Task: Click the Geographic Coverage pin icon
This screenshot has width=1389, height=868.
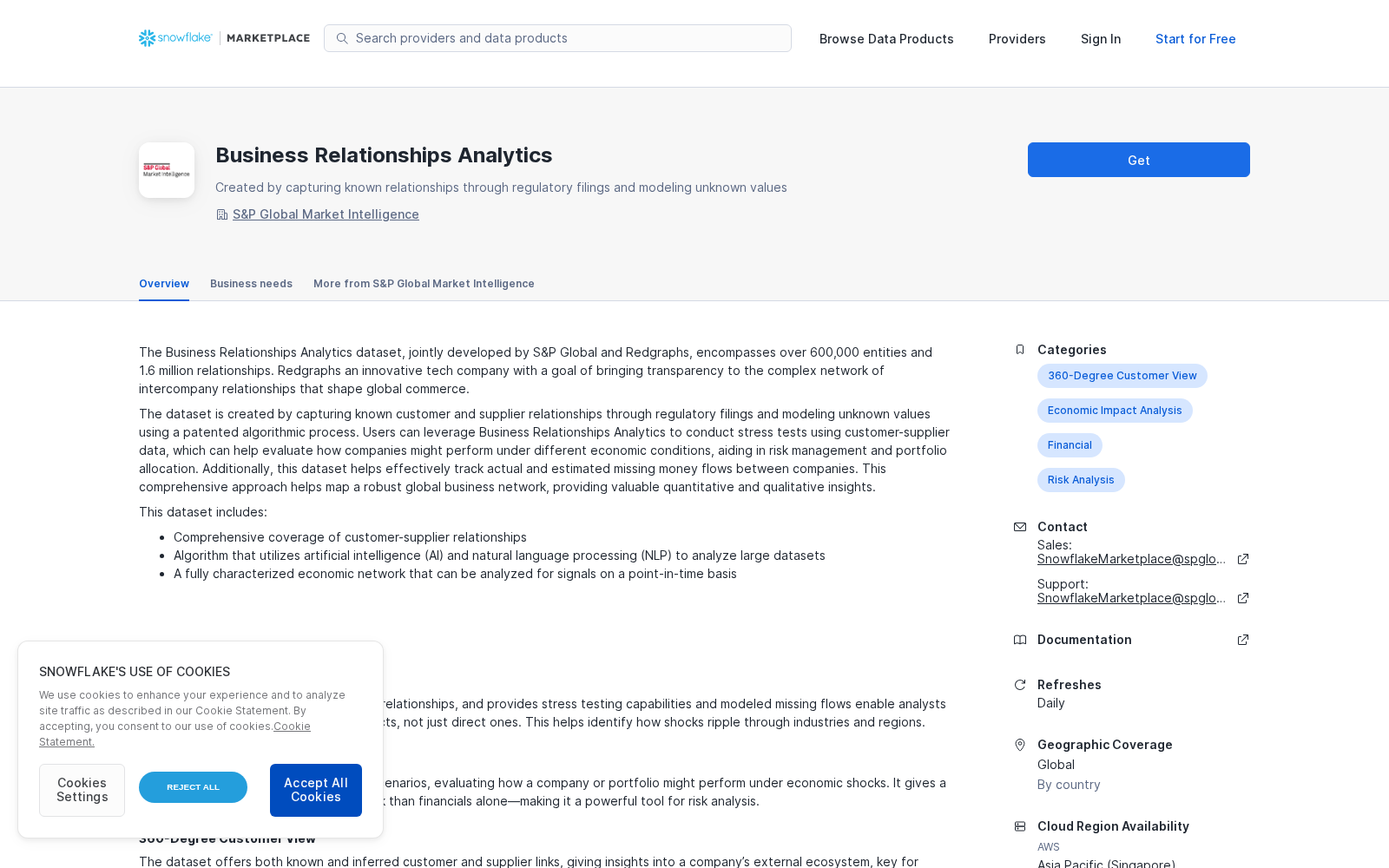Action: click(x=1020, y=745)
